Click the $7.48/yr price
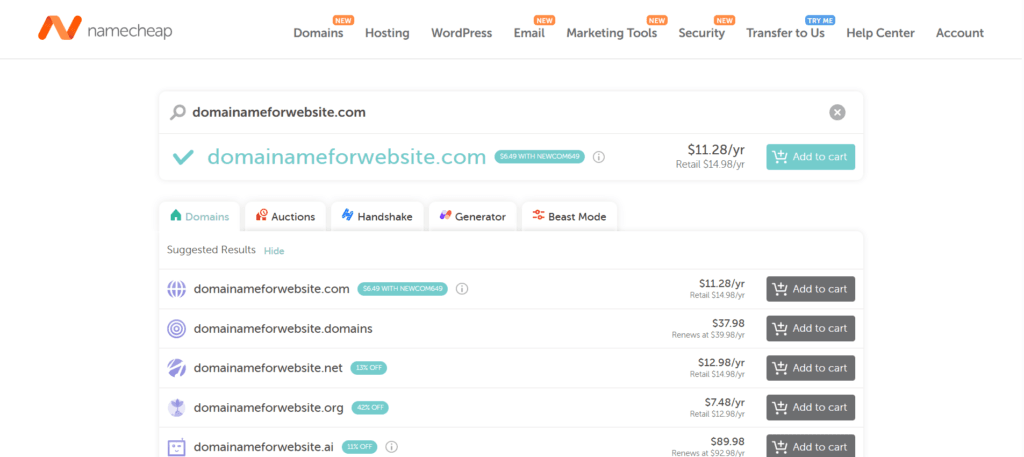The width and height of the screenshot is (1024, 457). click(x=722, y=402)
